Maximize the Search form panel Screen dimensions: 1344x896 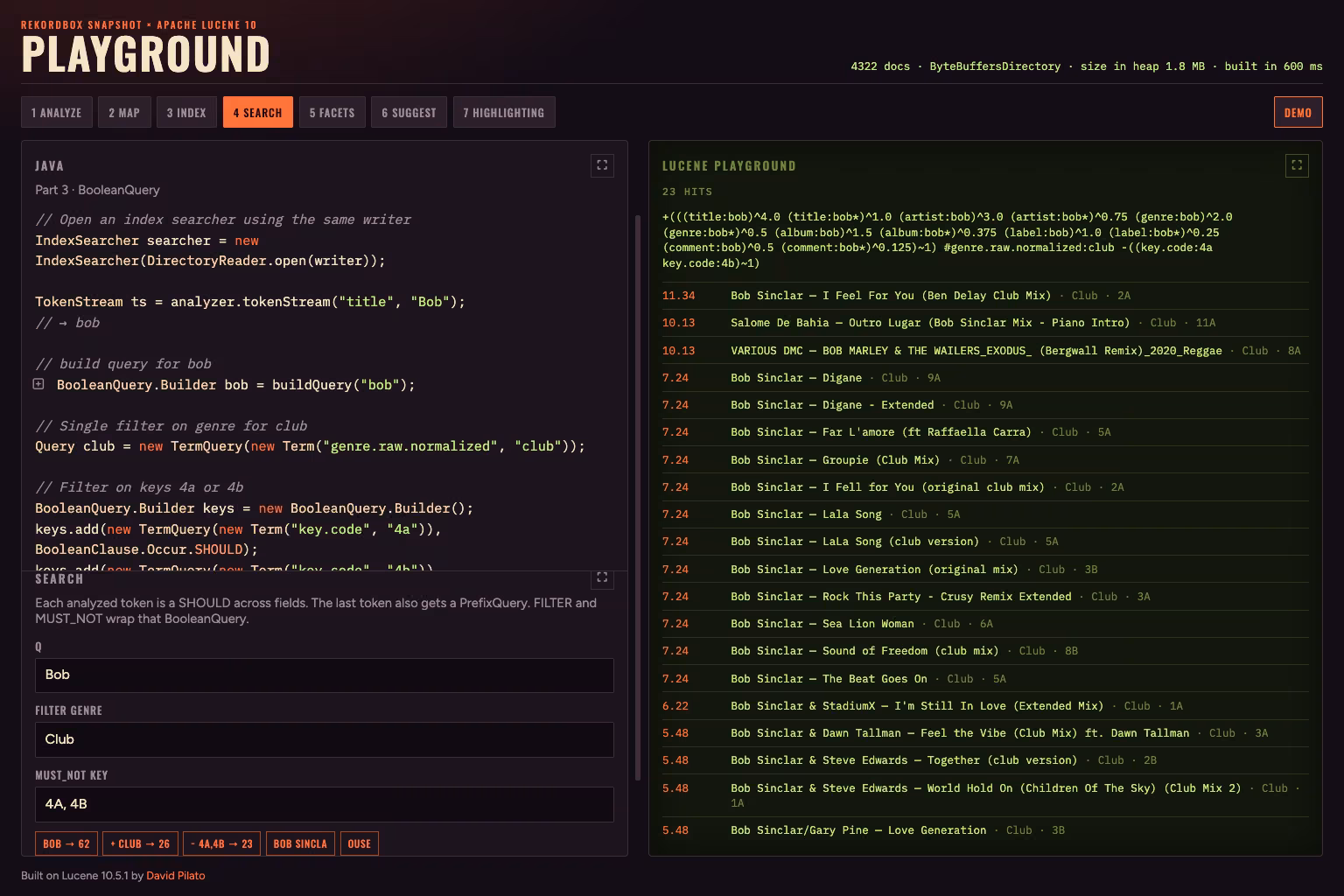[x=602, y=577]
